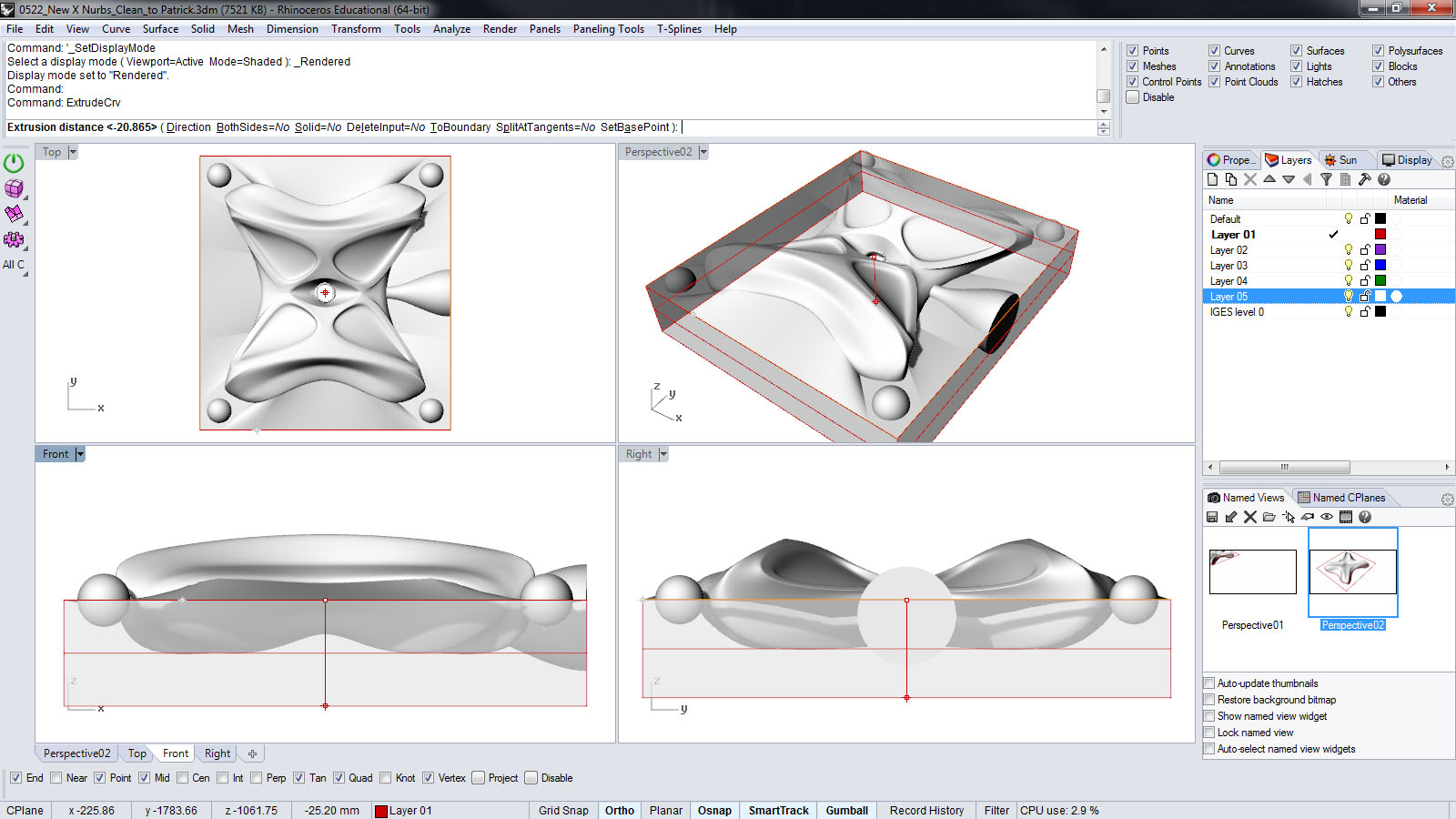Toggle the Meshes filter checkbox

tap(1133, 66)
